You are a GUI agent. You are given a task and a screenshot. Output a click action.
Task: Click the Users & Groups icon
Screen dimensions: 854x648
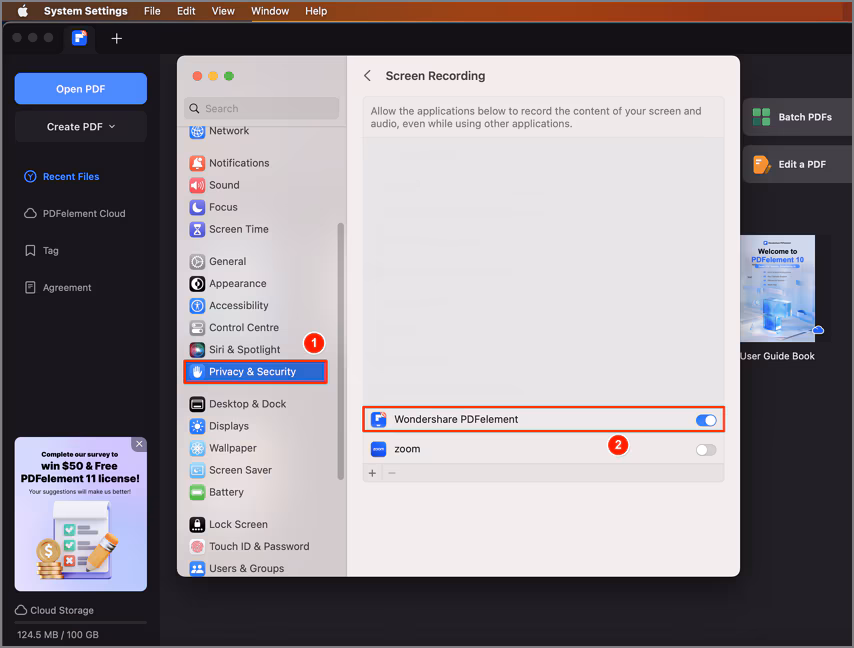(197, 569)
